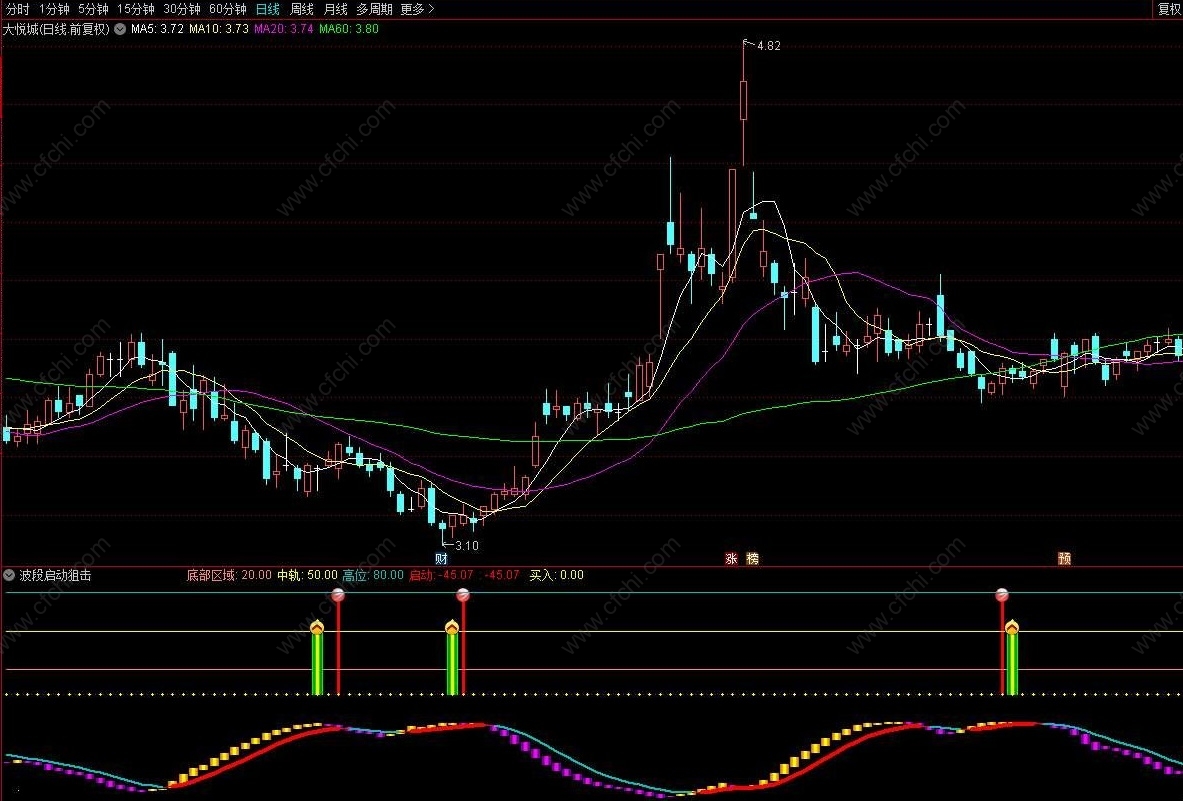Select the 1分钟 timeframe tab
1183x801 pixels.
(x=54, y=9)
